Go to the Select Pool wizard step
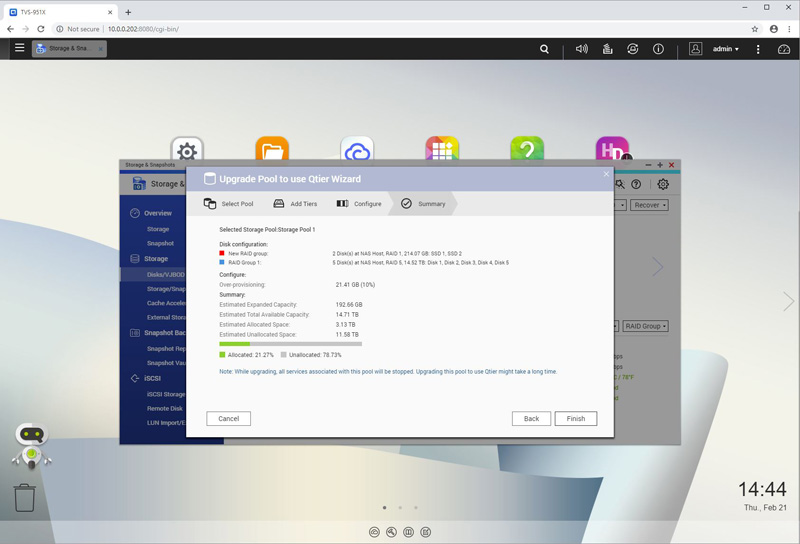 click(x=229, y=204)
